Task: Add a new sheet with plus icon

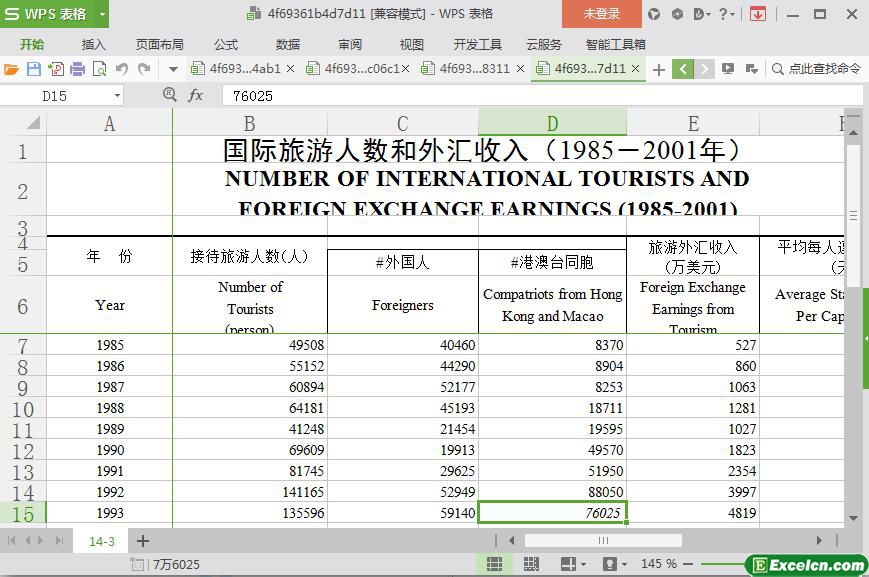Action: pyautogui.click(x=143, y=541)
